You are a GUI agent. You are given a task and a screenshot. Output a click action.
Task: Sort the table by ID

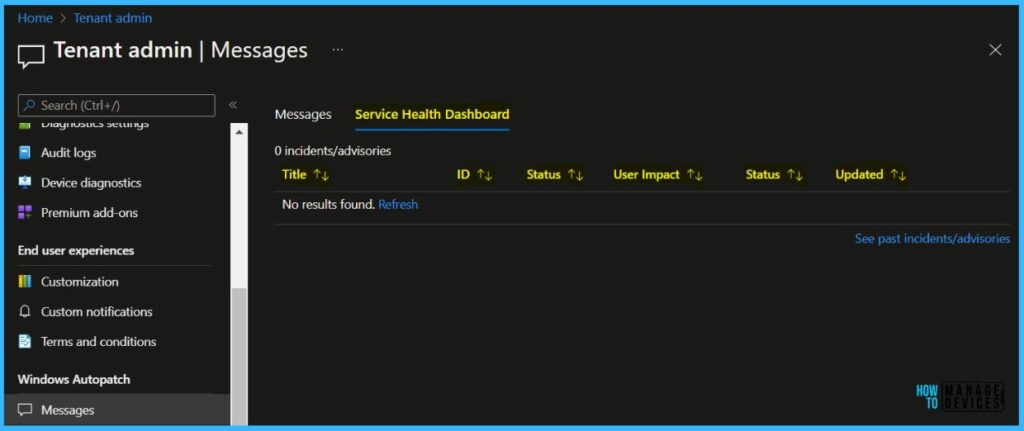[x=475, y=174]
